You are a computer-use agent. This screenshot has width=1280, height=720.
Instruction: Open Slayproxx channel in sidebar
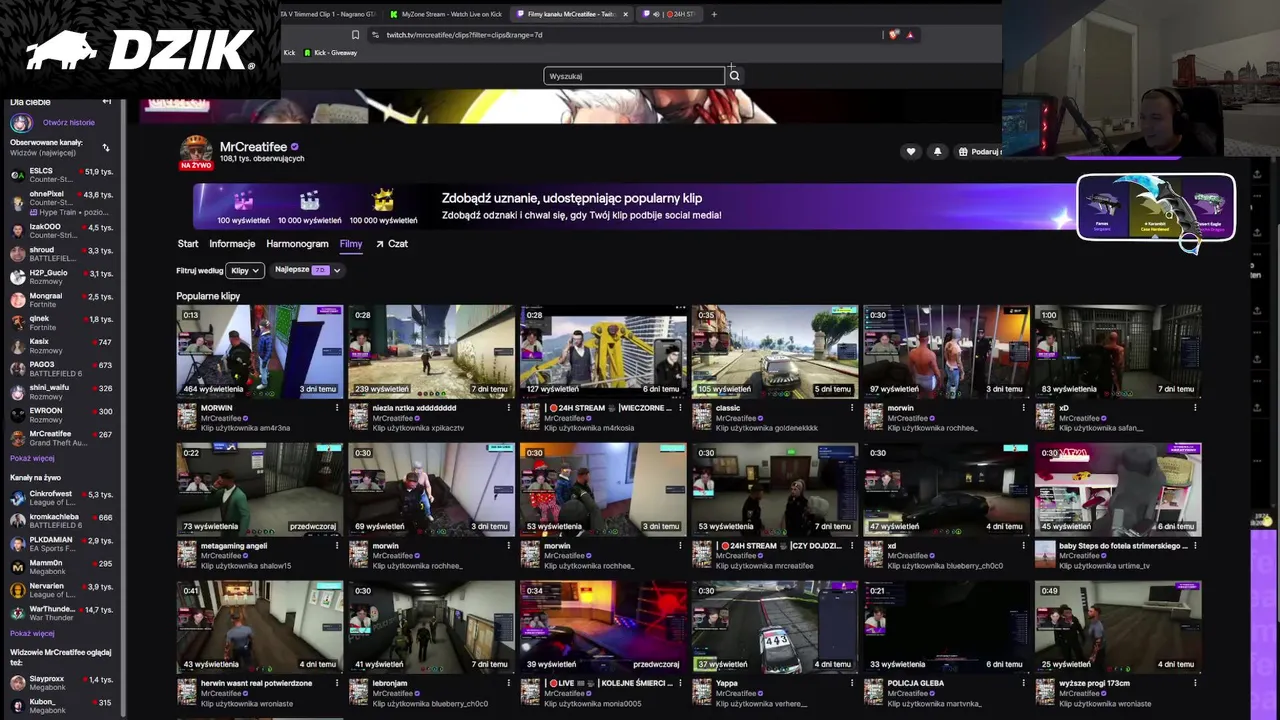(61, 683)
